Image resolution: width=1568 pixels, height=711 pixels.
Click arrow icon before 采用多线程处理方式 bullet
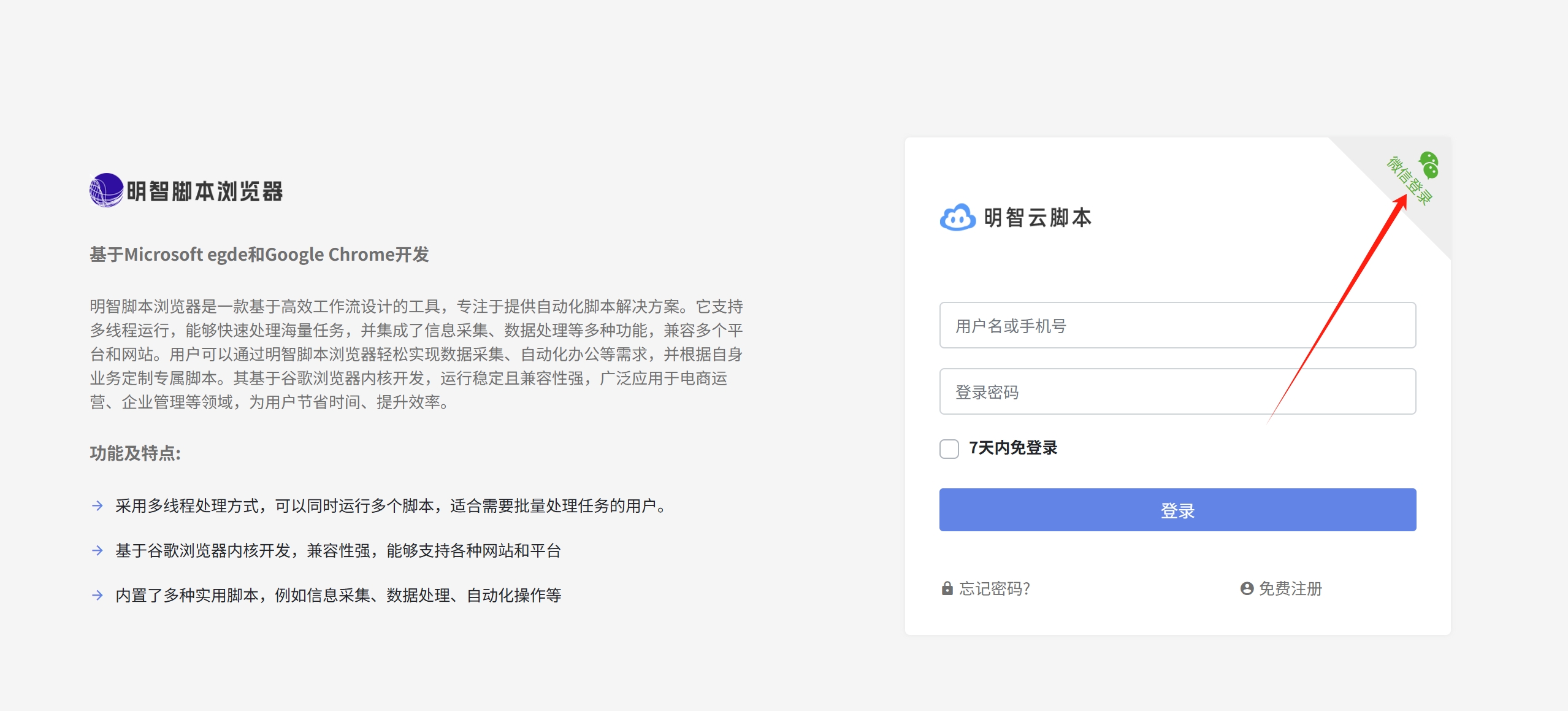[x=97, y=505]
